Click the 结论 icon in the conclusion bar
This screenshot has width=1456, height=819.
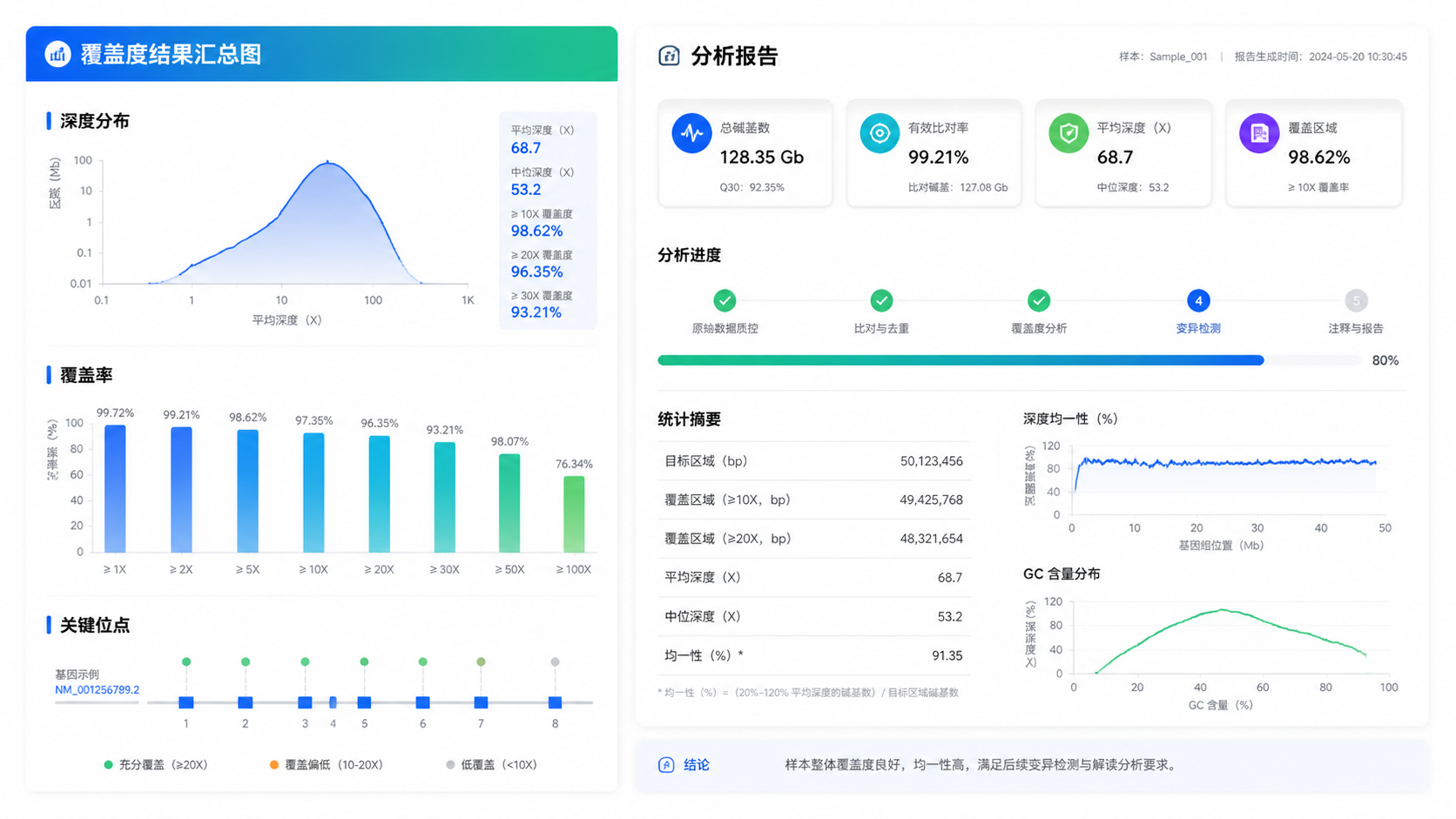click(666, 765)
